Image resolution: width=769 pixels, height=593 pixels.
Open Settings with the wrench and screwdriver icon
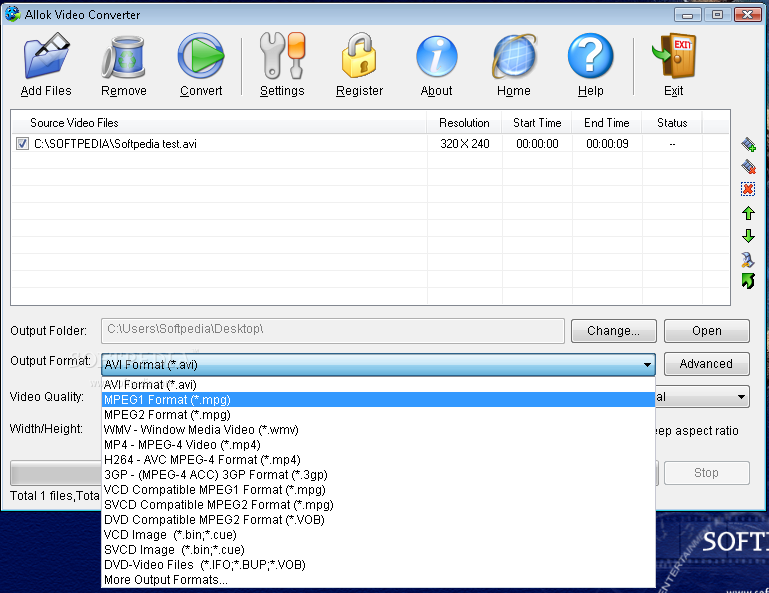pos(282,55)
